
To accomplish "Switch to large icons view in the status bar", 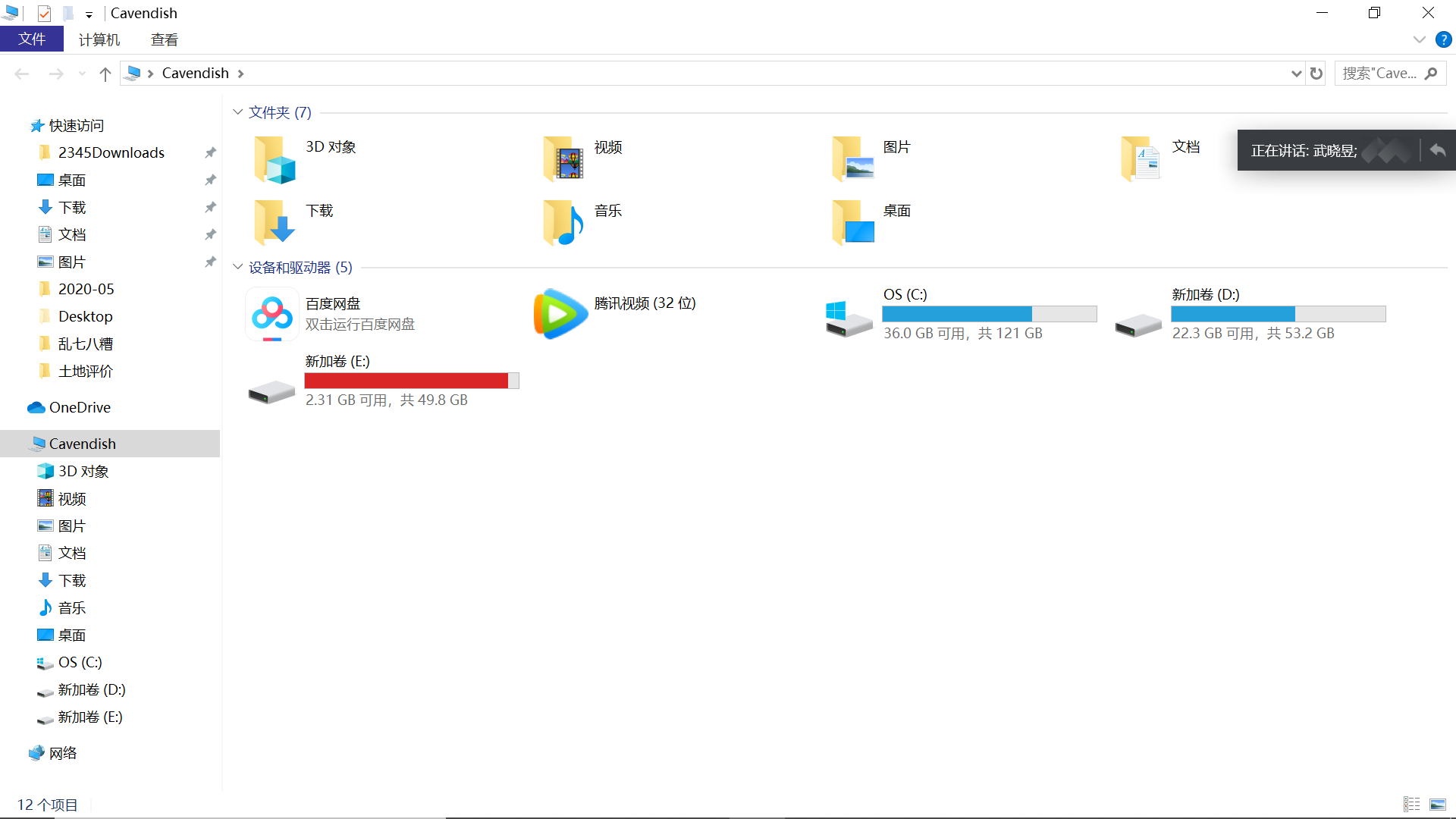I will pyautogui.click(x=1438, y=805).
